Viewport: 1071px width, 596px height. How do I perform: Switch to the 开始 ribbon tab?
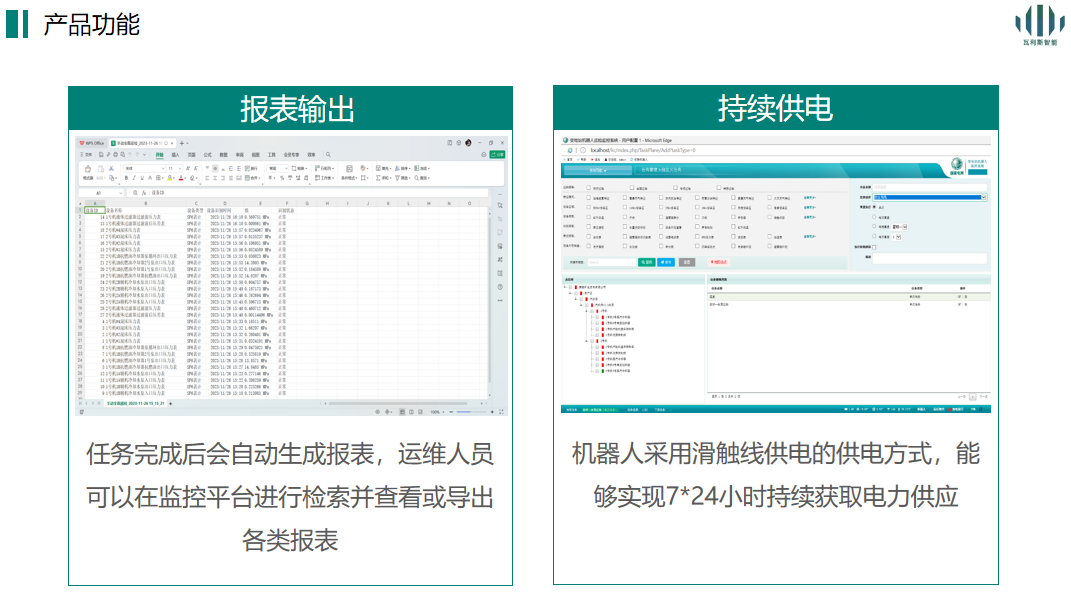click(x=159, y=155)
